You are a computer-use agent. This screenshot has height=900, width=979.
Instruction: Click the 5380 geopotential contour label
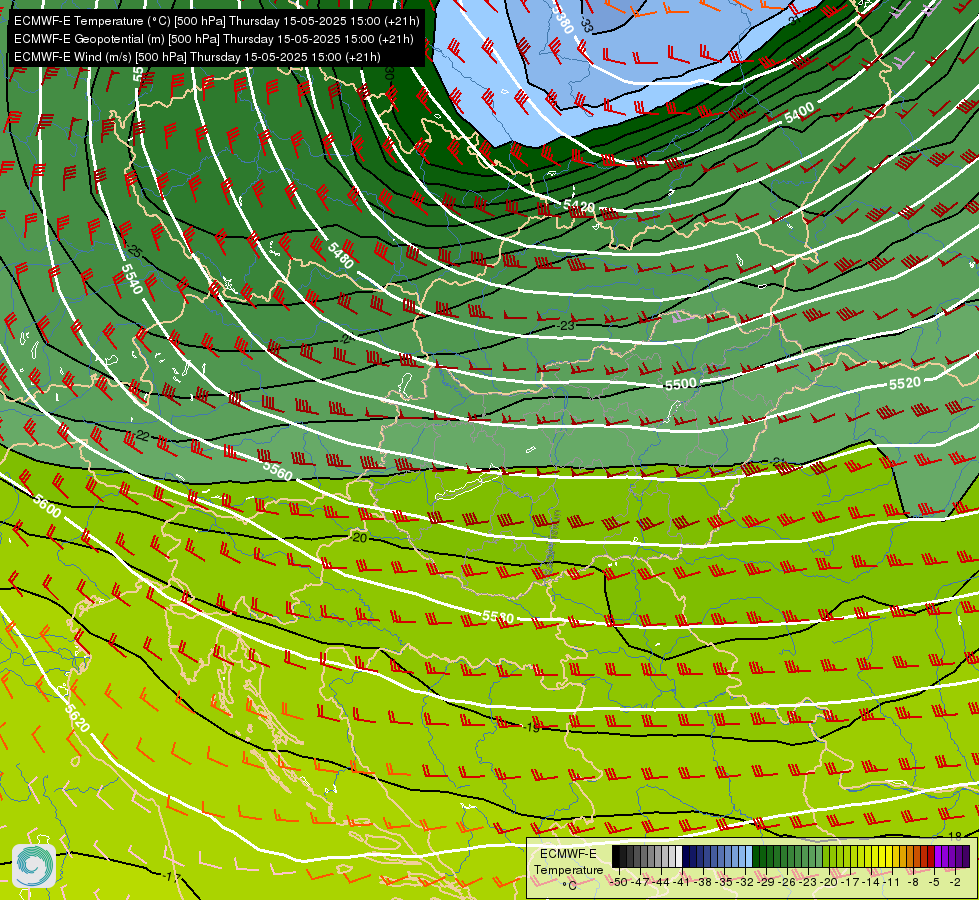[563, 20]
